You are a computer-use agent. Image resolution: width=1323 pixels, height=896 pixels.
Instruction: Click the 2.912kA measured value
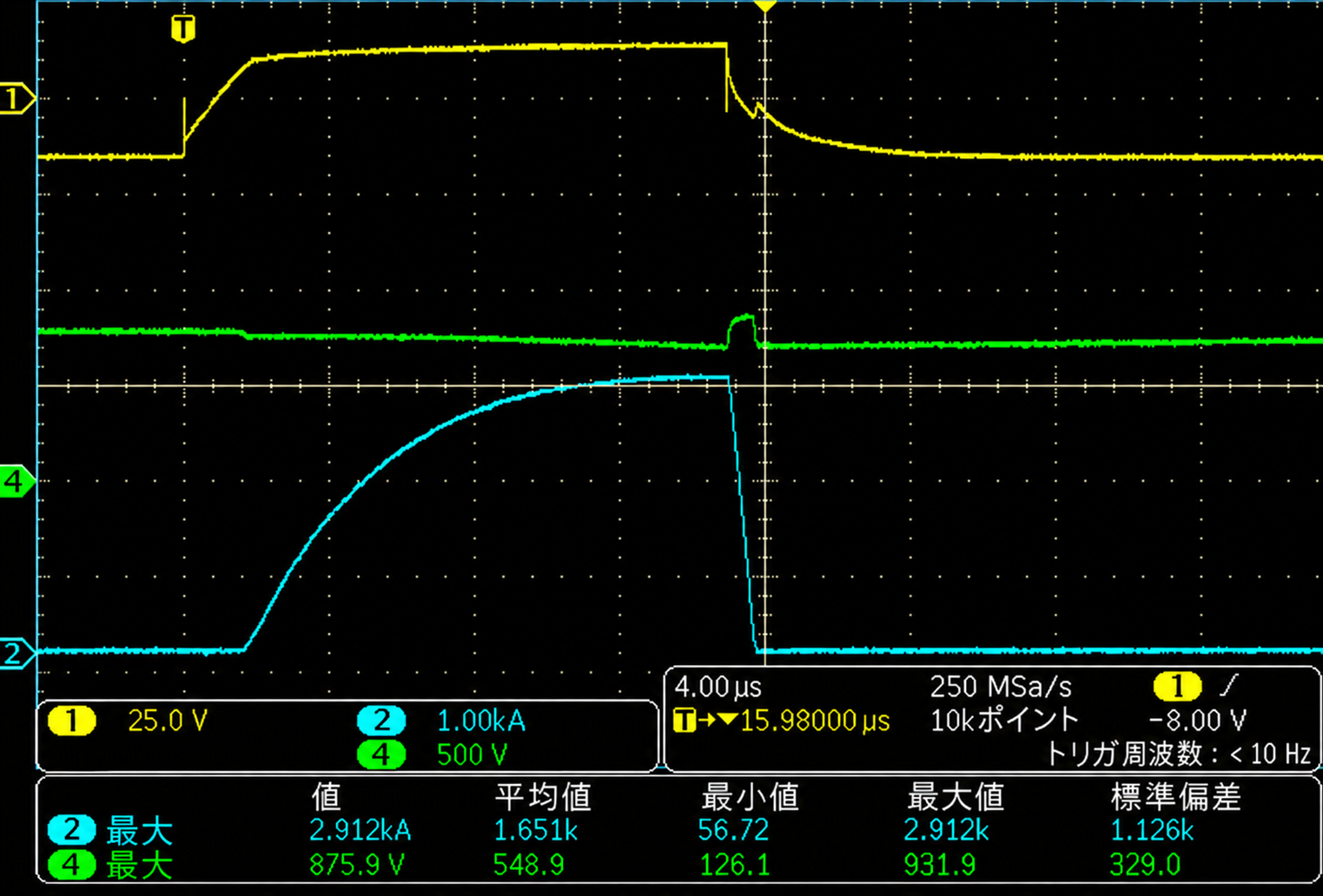tap(360, 831)
